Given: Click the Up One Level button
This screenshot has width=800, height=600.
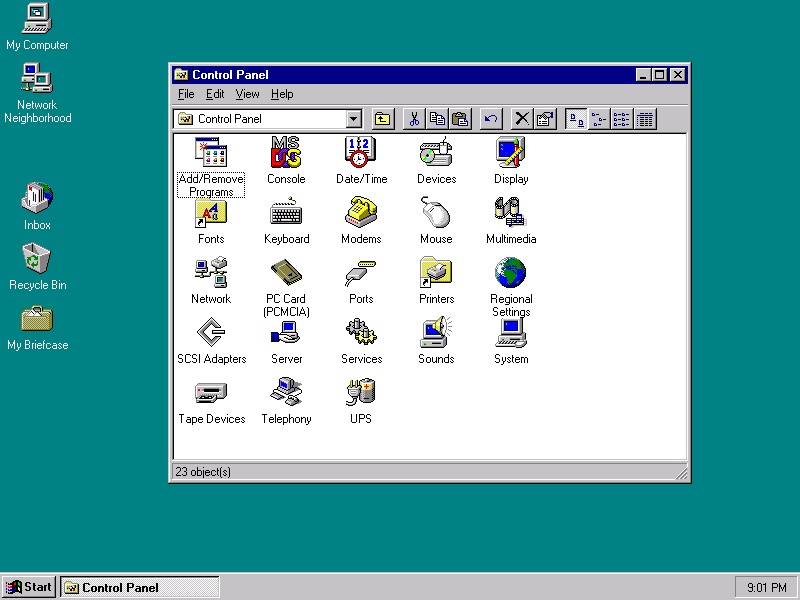Looking at the screenshot, I should [x=383, y=119].
